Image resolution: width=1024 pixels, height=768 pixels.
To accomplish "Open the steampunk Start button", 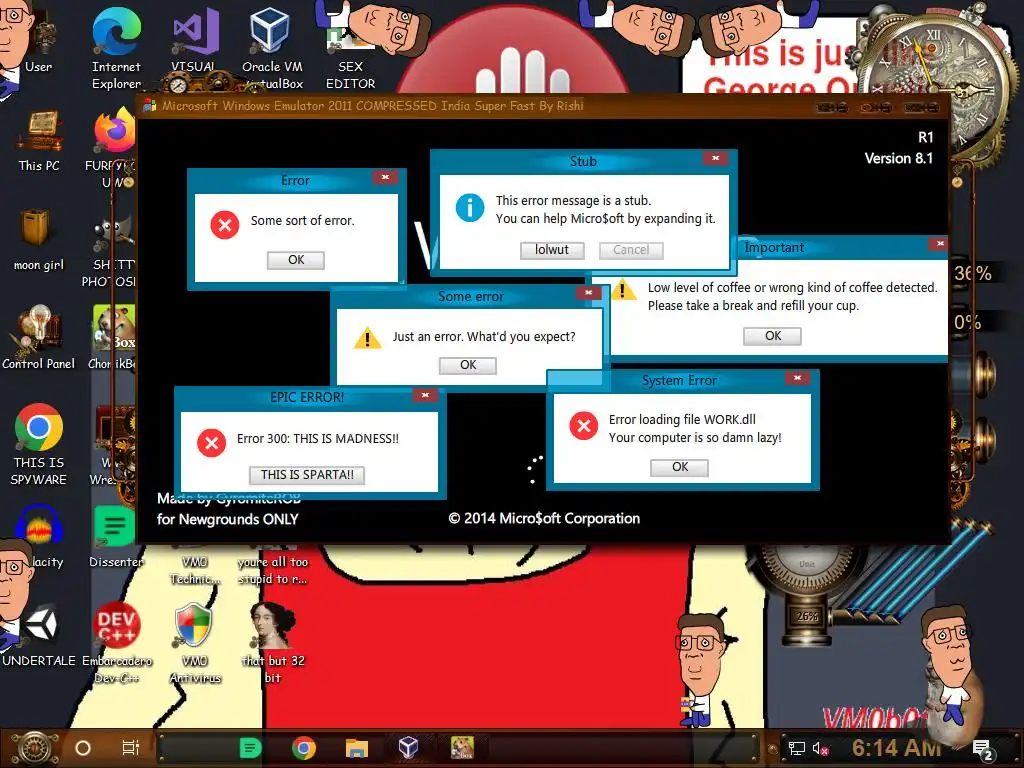I will 35,748.
